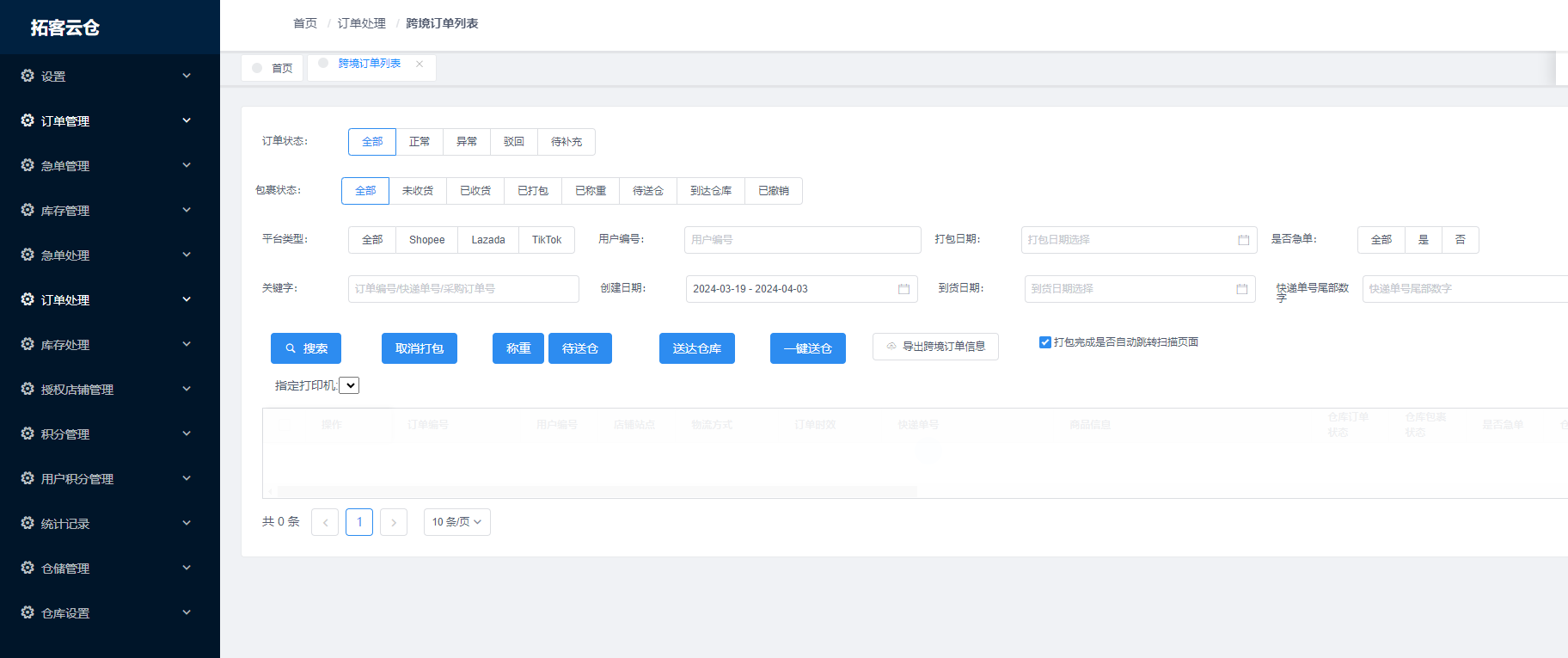Click the gear icon next to 积分管理
The width and height of the screenshot is (1568, 658).
[28, 434]
